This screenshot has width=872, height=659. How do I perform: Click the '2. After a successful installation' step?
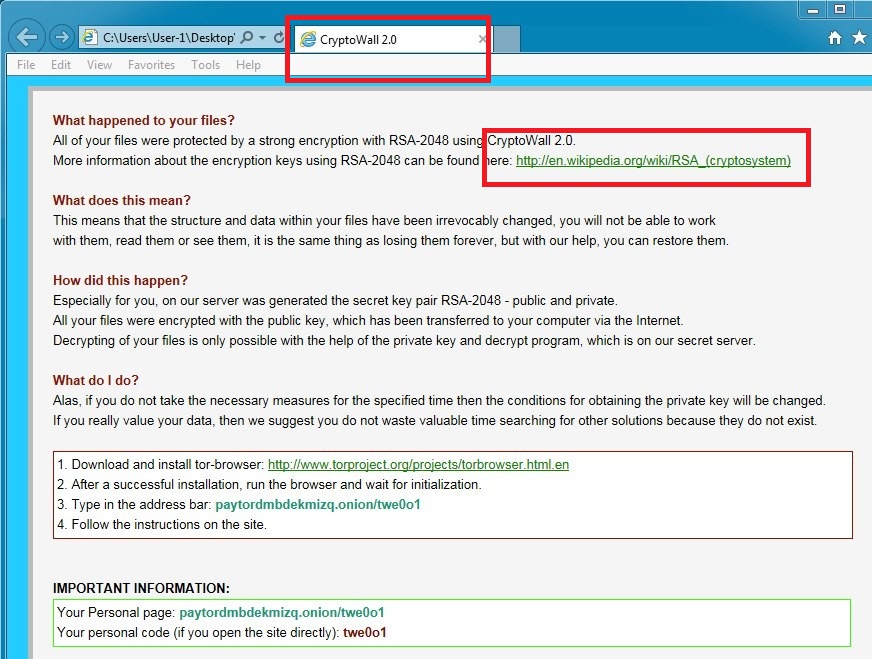[x=269, y=484]
